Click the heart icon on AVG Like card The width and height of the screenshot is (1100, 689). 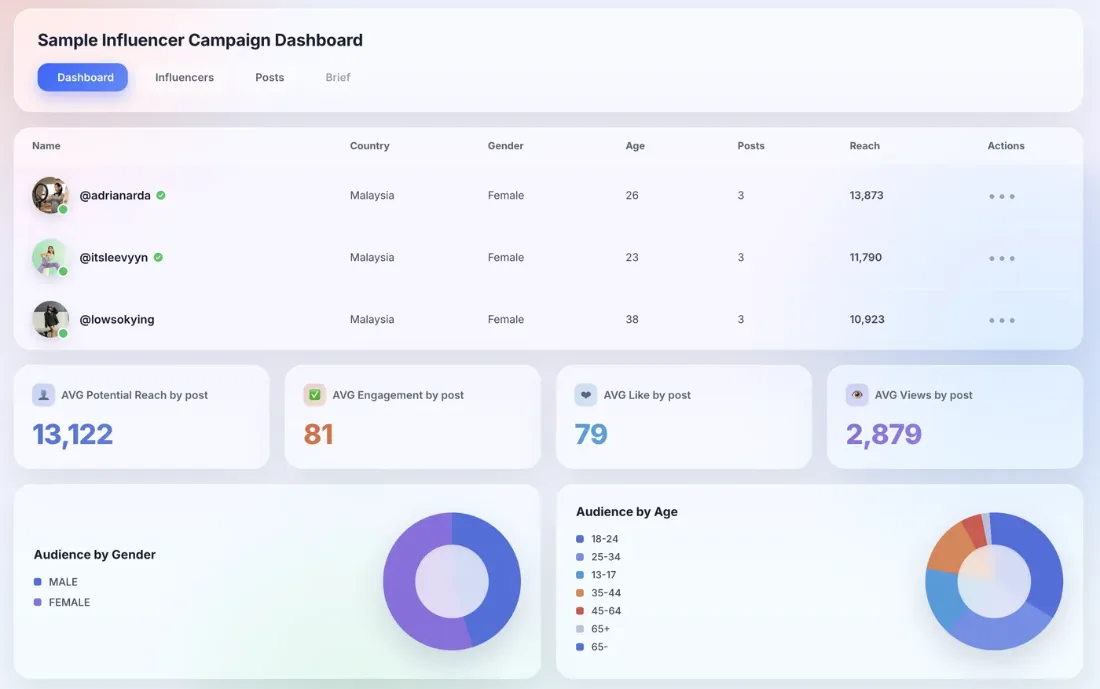click(586, 395)
